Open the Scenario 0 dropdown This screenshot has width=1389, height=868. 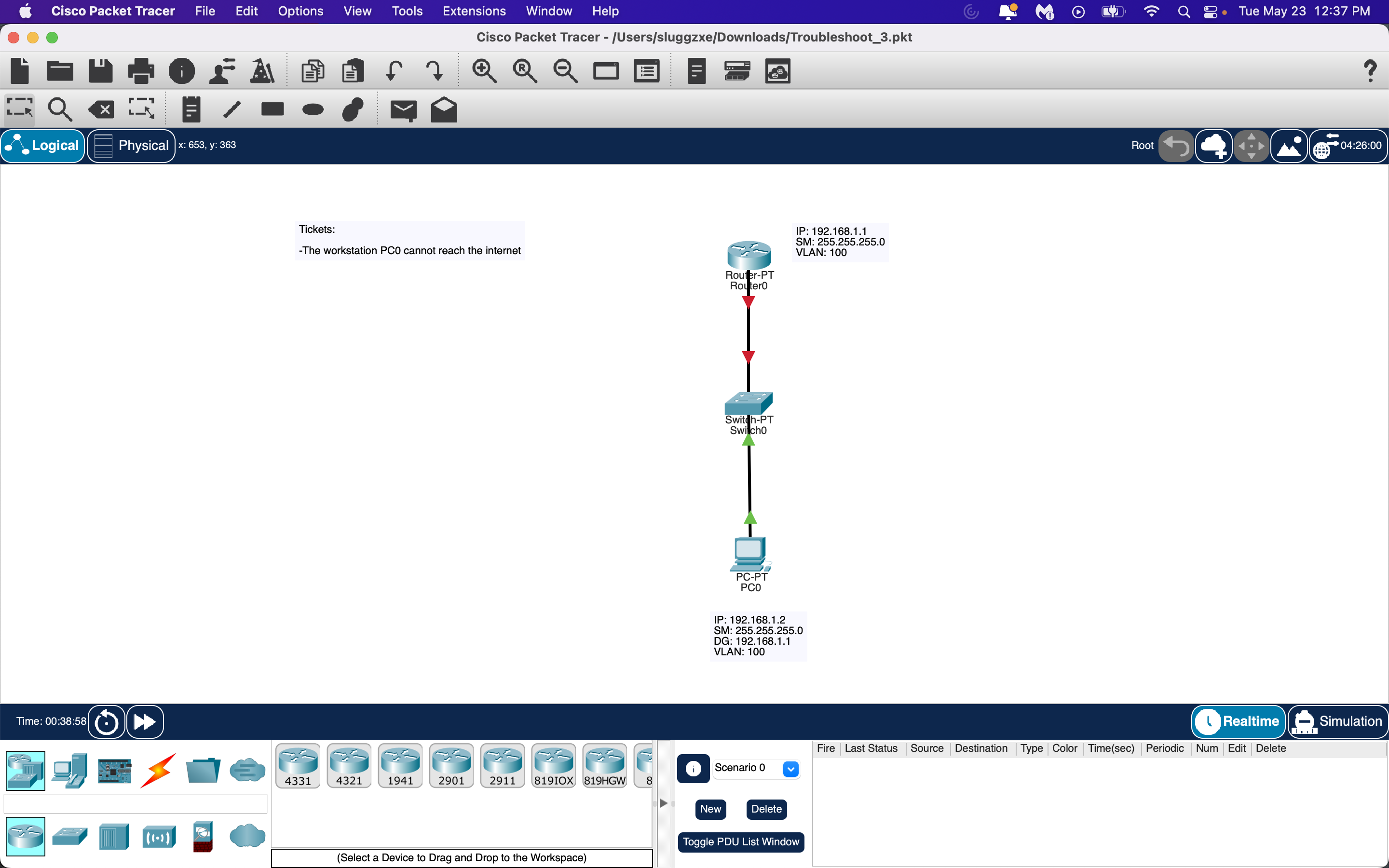791,769
